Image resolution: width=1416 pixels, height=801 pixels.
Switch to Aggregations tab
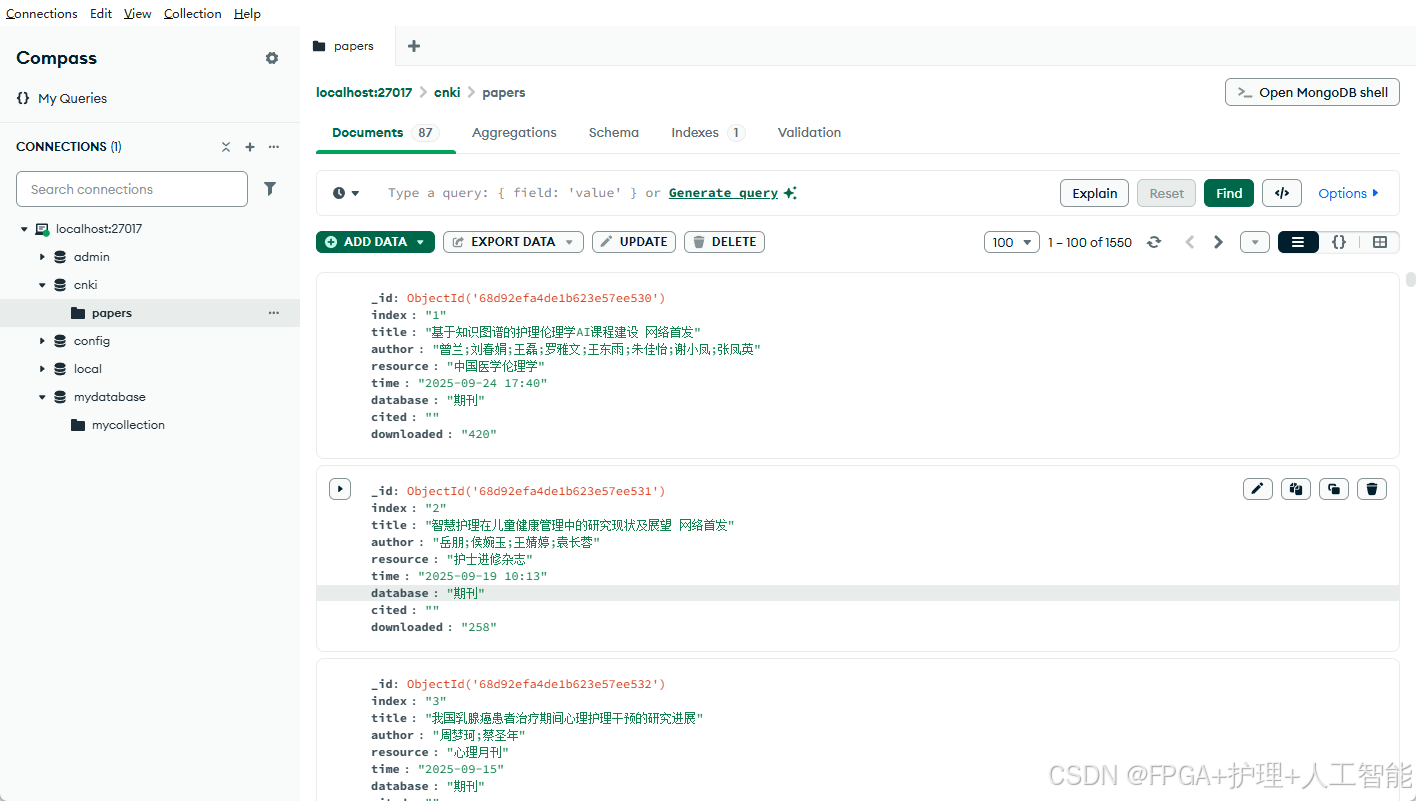[514, 132]
